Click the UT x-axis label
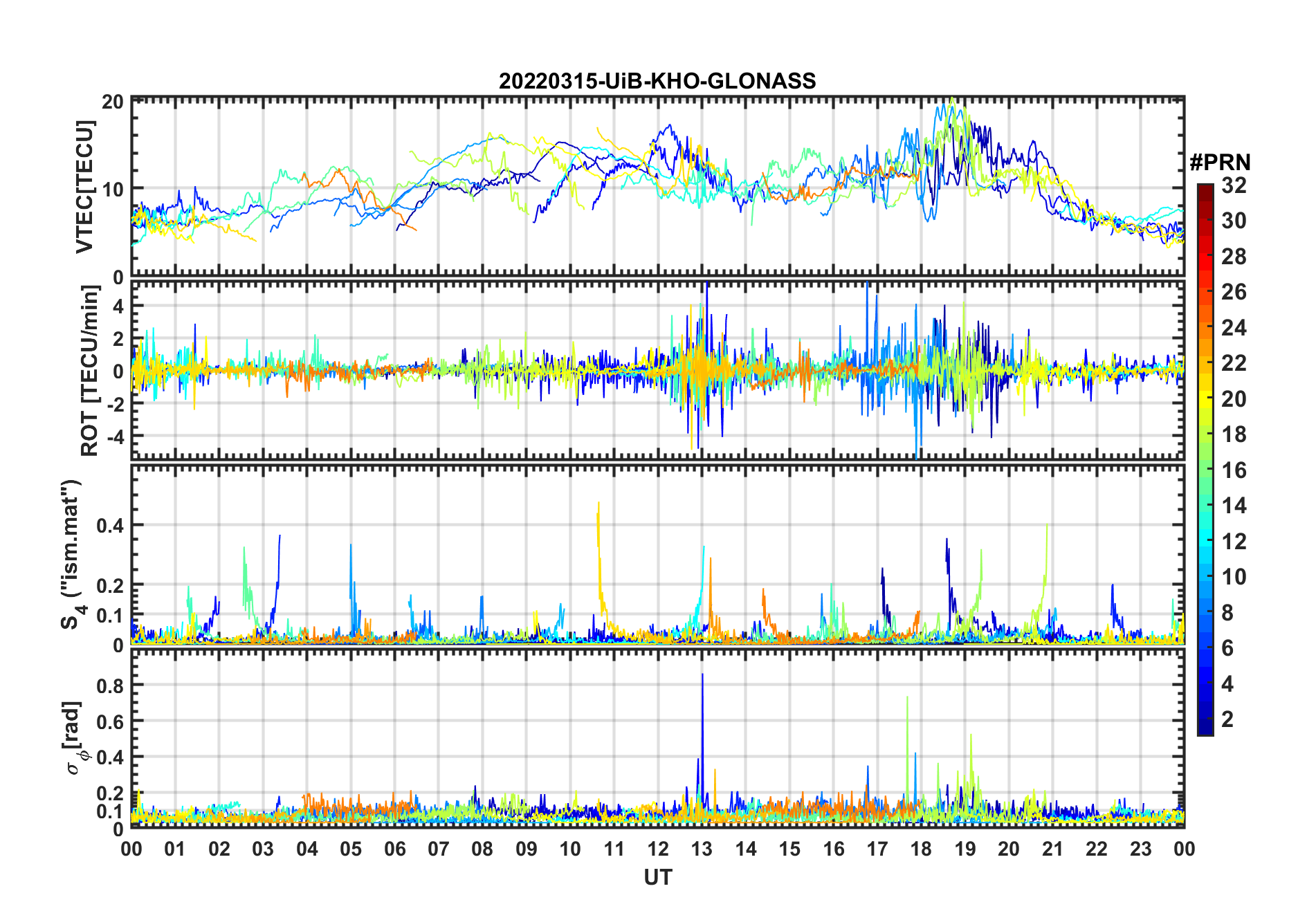Screen dimensions: 1316x920 (658, 877)
